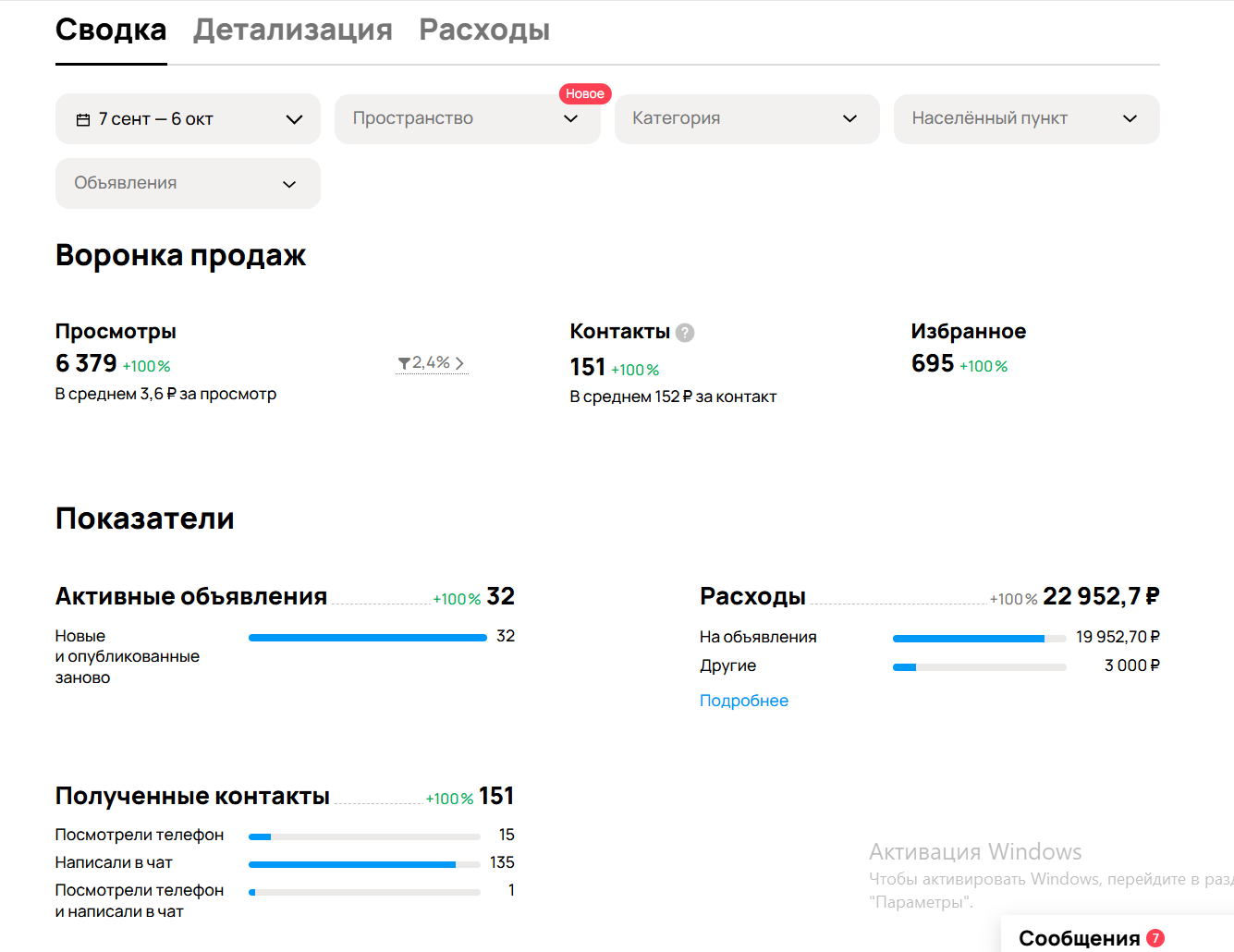1234x952 pixels.
Task: Click the Написали в чат count 135
Action: pyautogui.click(x=502, y=862)
